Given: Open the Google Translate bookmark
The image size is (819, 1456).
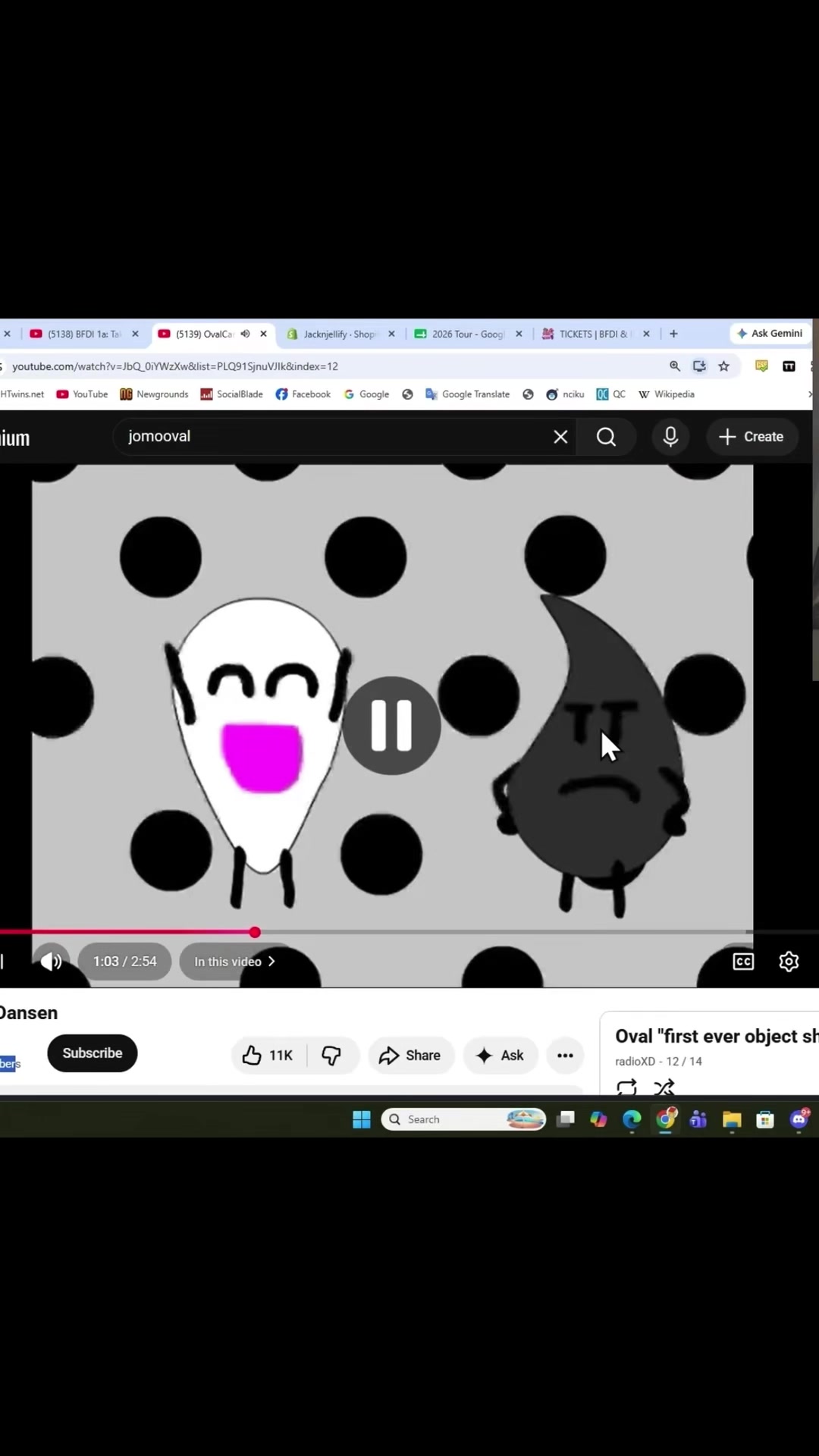Looking at the screenshot, I should tap(467, 394).
